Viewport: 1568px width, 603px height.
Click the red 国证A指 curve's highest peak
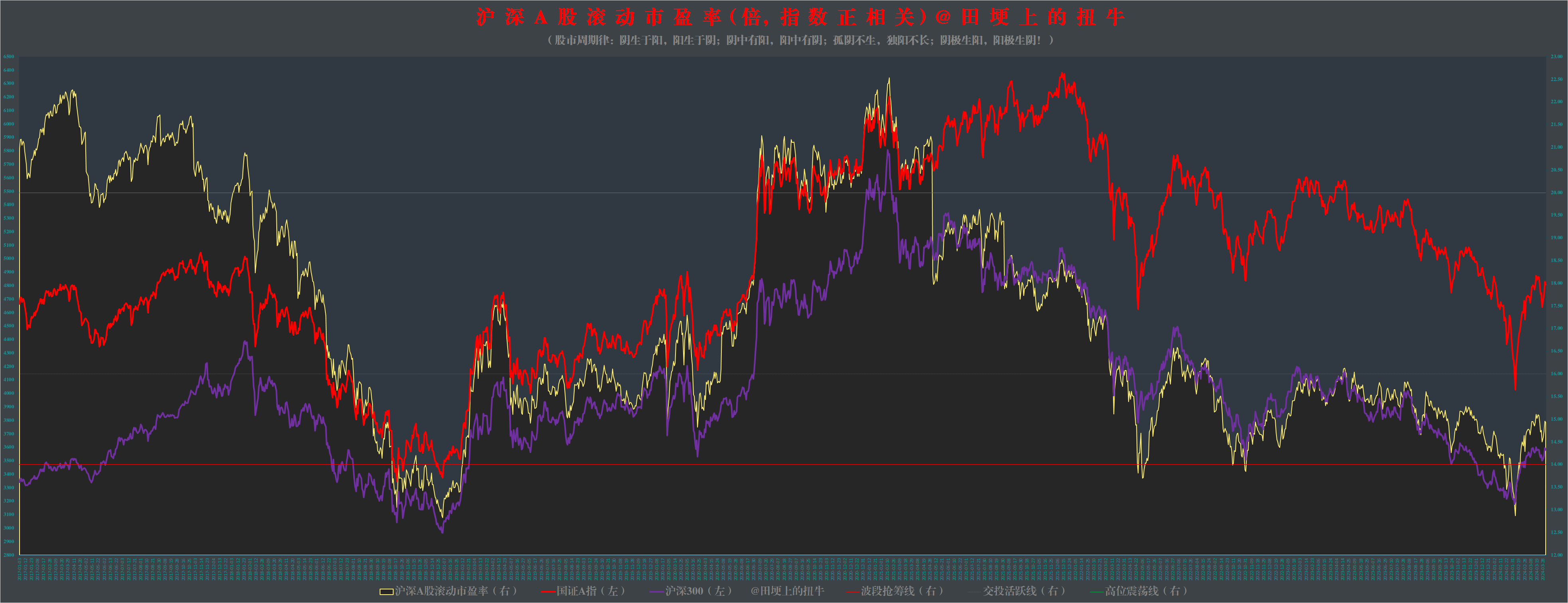pos(1062,74)
